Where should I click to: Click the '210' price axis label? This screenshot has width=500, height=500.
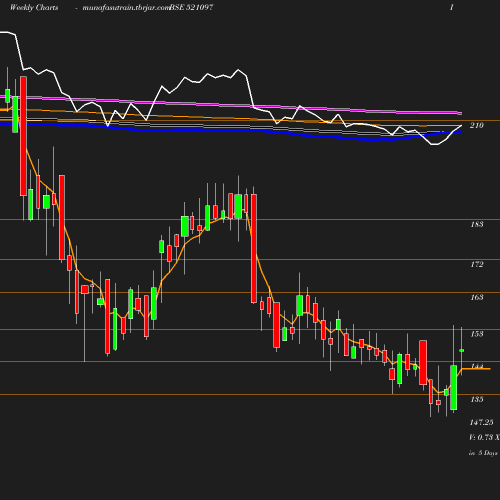477,125
